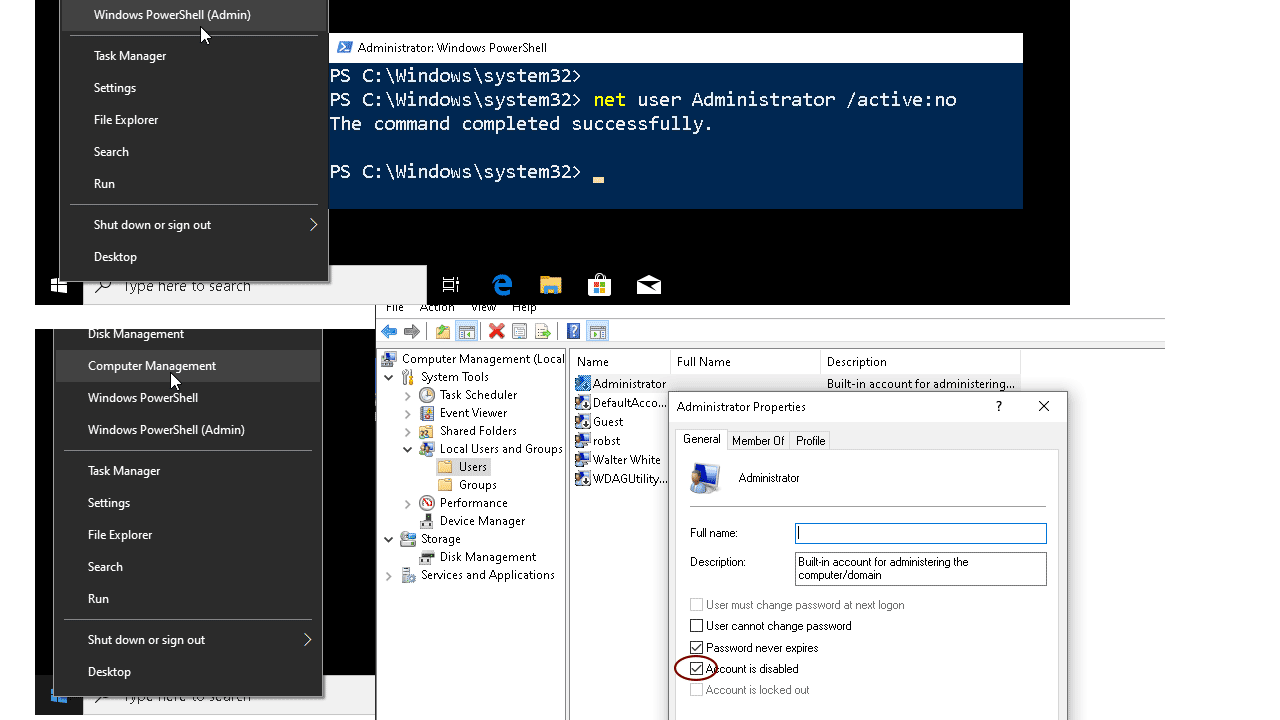This screenshot has height=720, width=1280.
Task: Click the Up one level folder icon
Action: tap(443, 332)
